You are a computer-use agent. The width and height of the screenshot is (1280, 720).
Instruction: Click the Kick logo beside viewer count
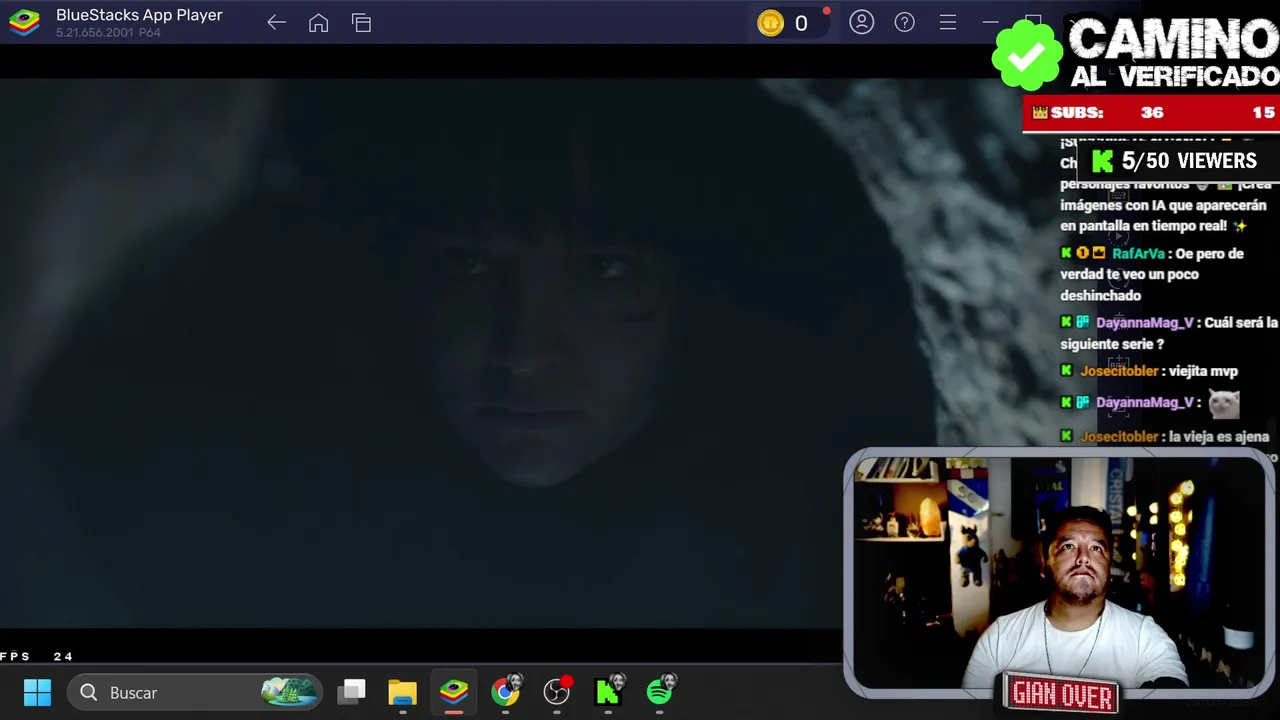click(x=1102, y=161)
